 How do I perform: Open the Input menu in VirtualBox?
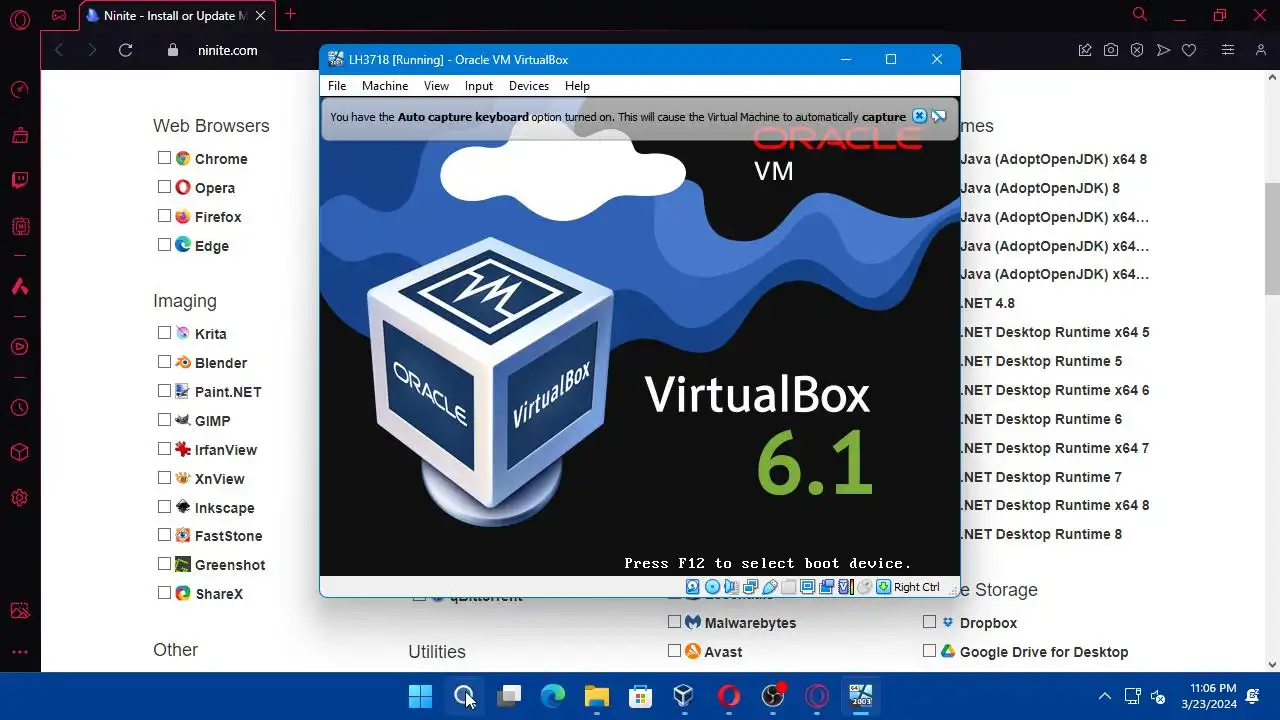coord(479,86)
